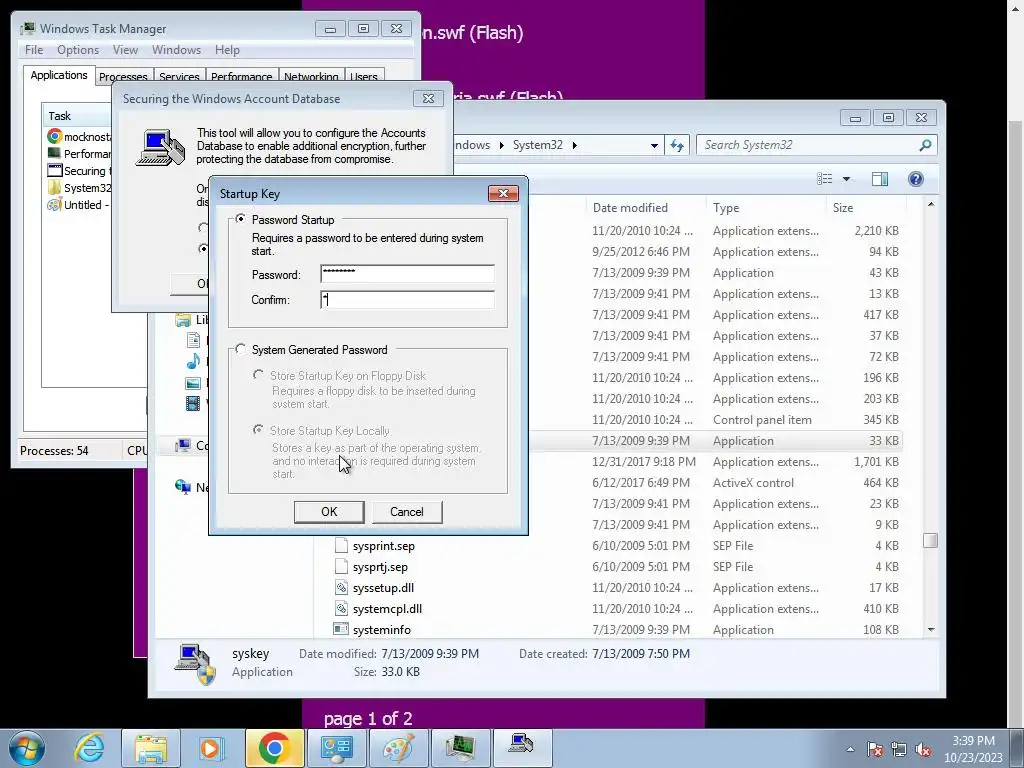Open Task Manager Options menu

pyautogui.click(x=78, y=50)
